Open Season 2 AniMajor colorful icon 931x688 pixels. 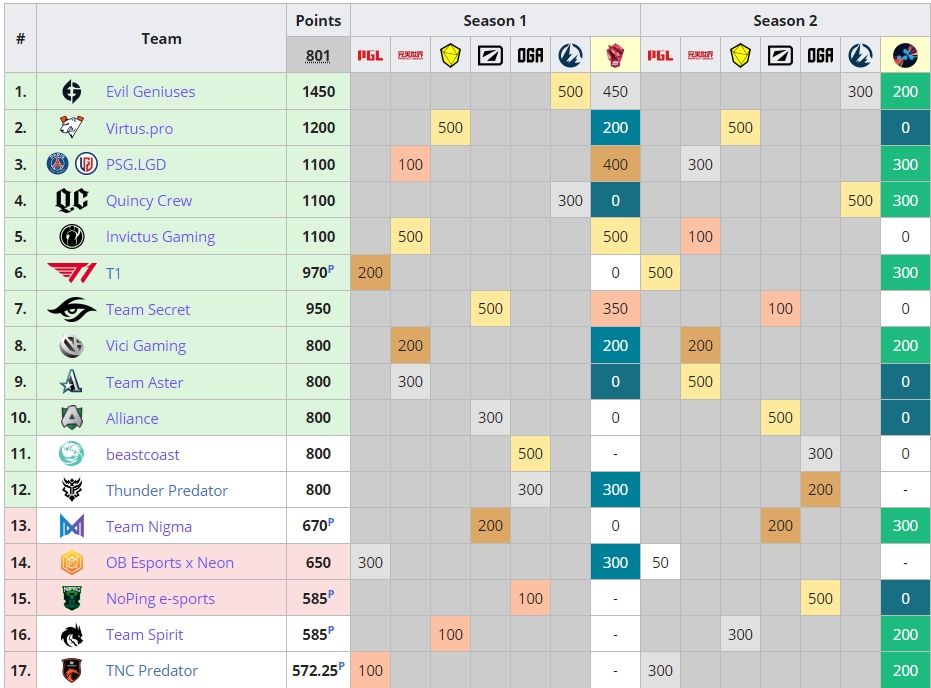905,55
